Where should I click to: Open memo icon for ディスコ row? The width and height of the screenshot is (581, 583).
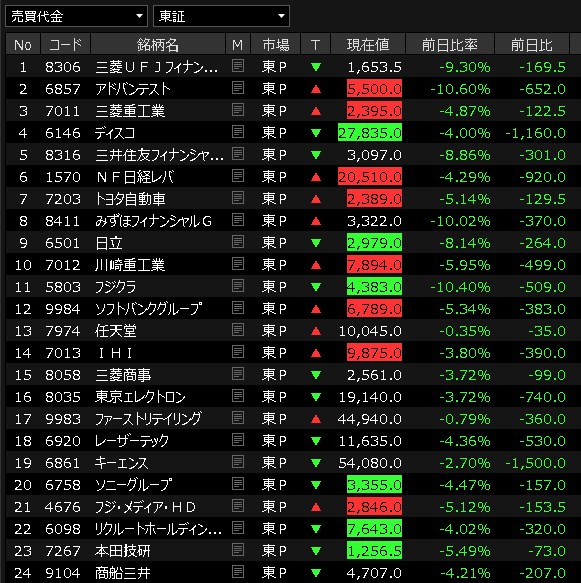238,132
